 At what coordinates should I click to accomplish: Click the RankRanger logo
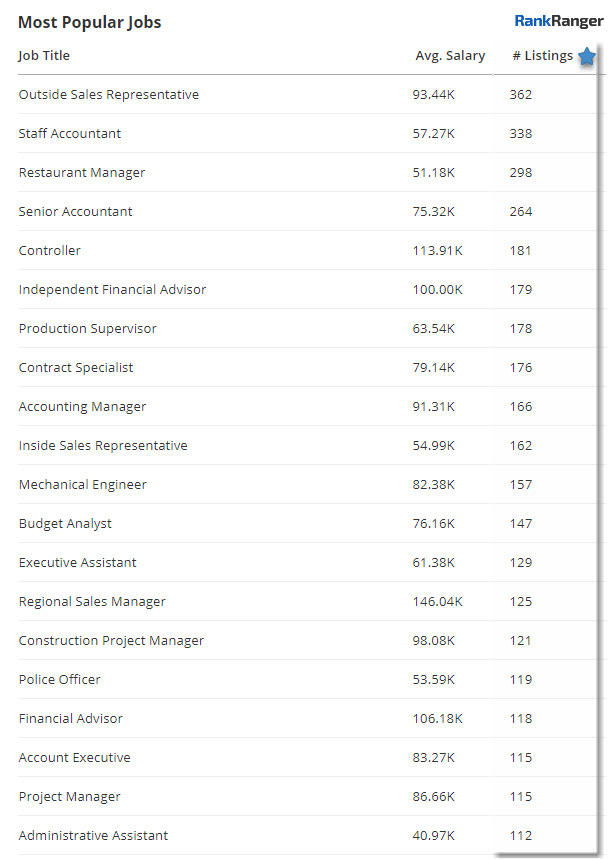coord(559,21)
